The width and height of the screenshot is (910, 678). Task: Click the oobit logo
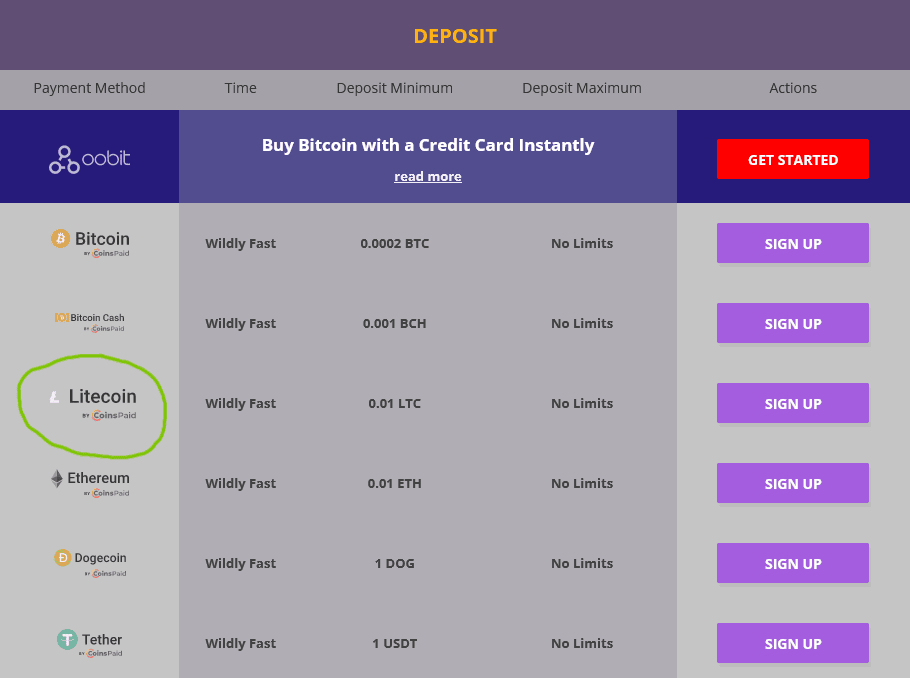[x=89, y=159]
